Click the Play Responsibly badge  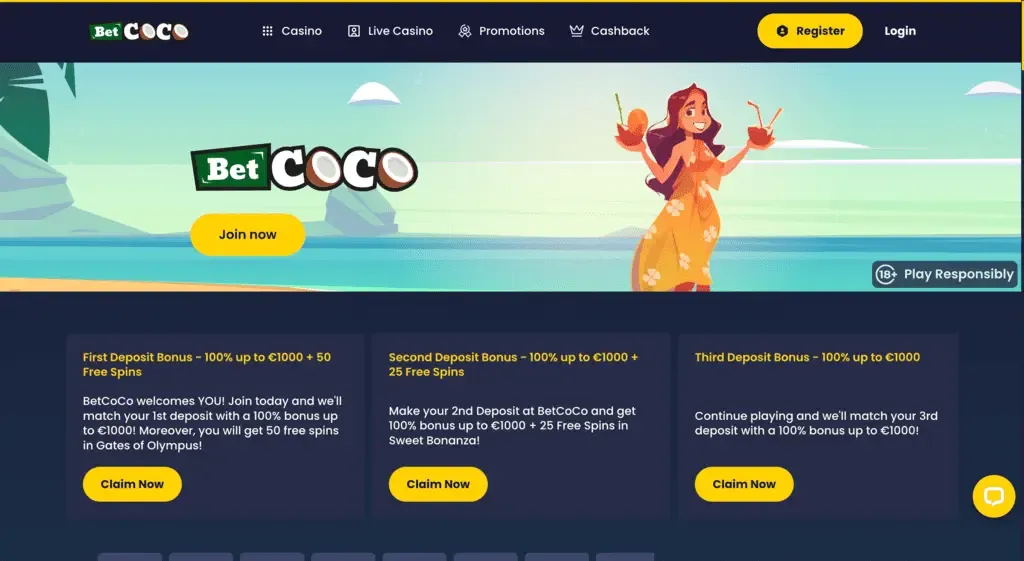click(944, 274)
